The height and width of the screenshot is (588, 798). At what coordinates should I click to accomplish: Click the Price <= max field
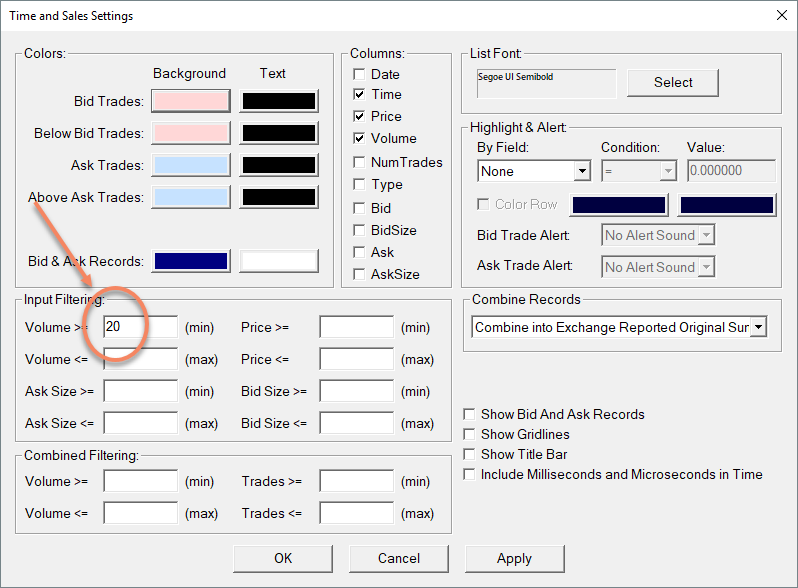(357, 359)
